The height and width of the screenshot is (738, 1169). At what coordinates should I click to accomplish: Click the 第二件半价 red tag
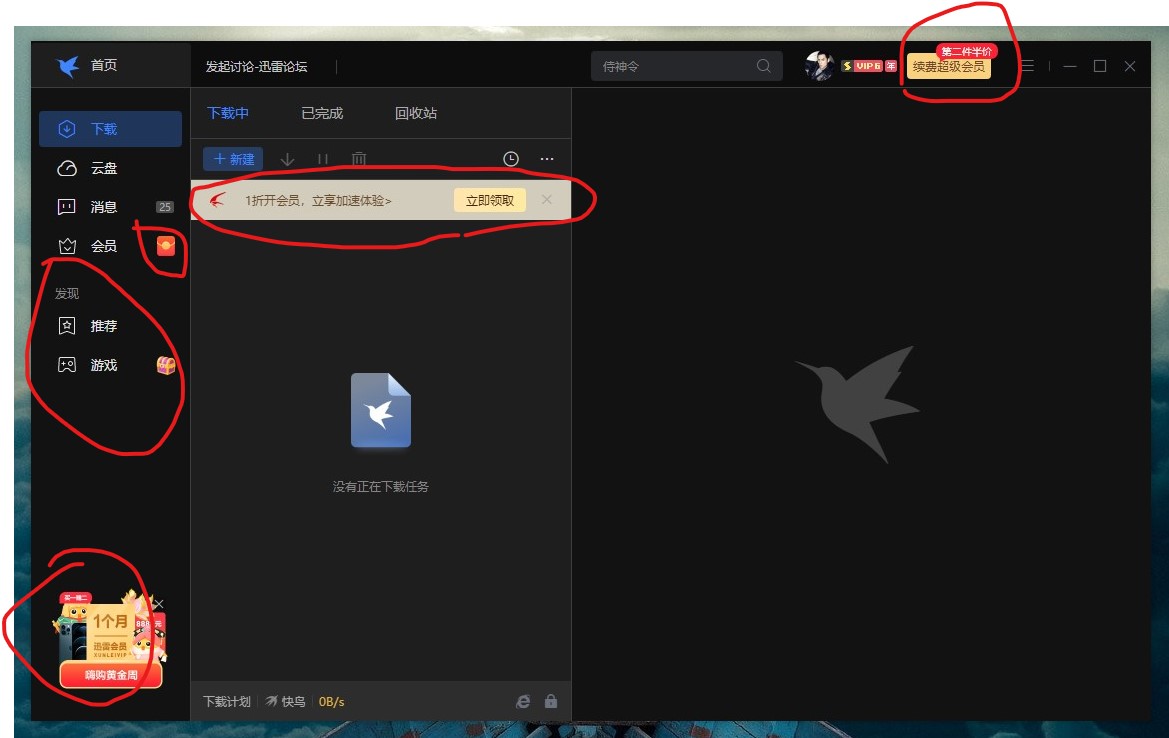point(967,51)
